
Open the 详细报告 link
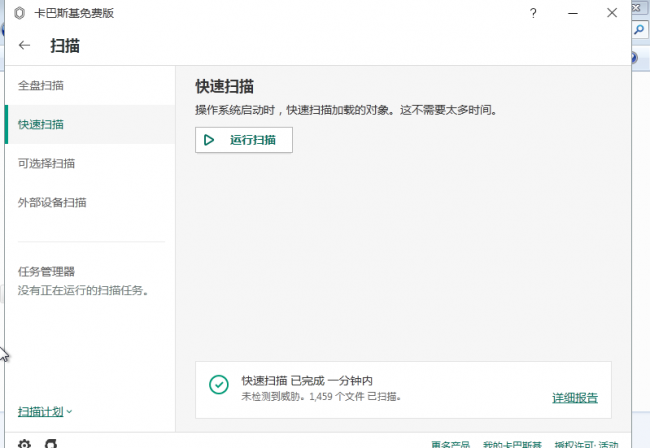(x=575, y=398)
